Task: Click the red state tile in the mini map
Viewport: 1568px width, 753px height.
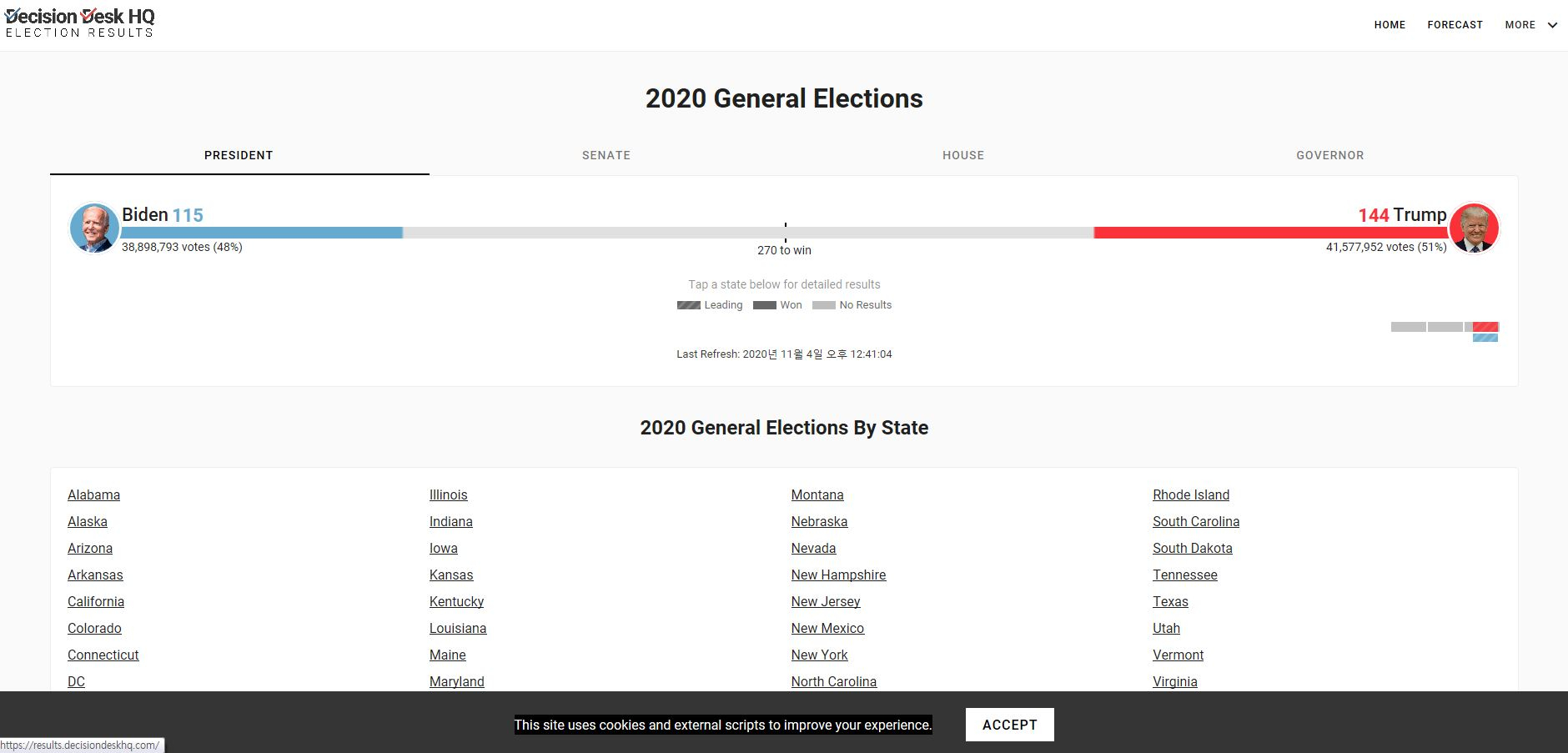Action: [x=1485, y=327]
